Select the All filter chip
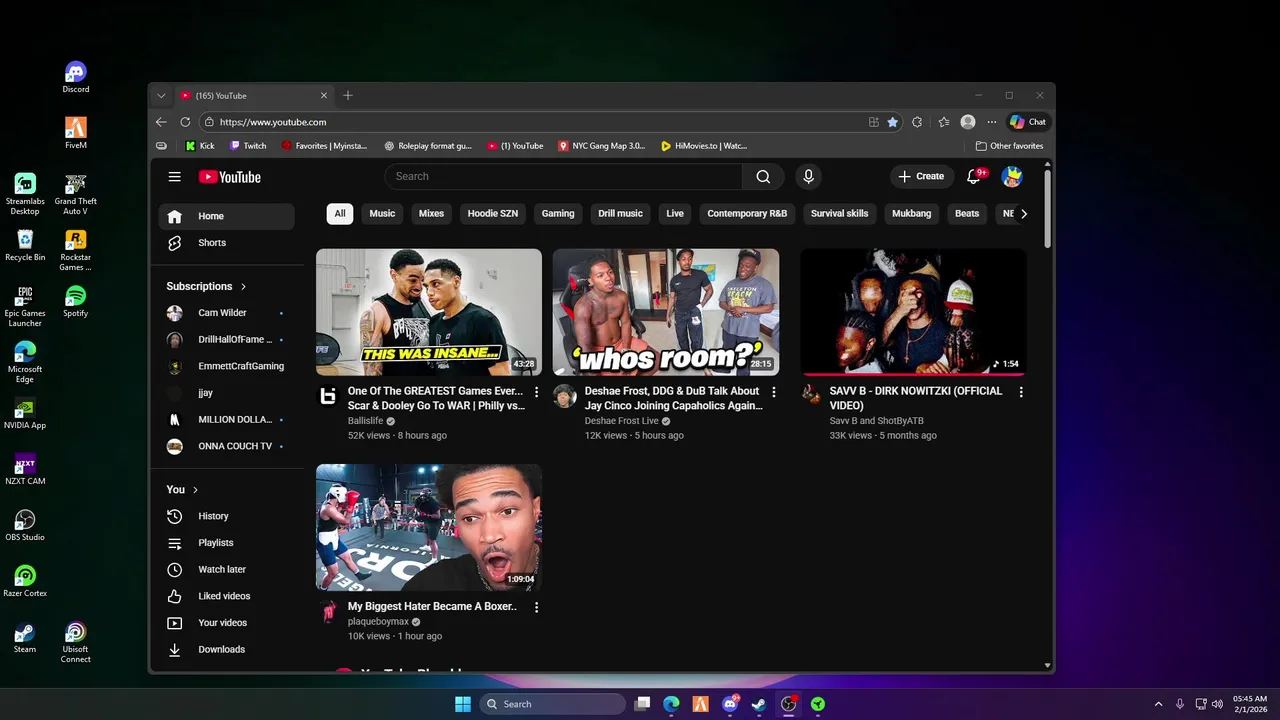Screen dimensions: 1280x720 tap(340, 214)
